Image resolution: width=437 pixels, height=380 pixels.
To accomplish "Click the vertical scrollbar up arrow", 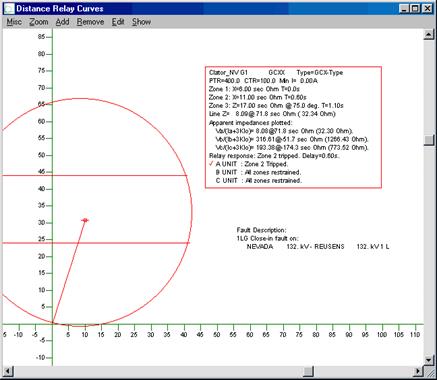I will (429, 35).
